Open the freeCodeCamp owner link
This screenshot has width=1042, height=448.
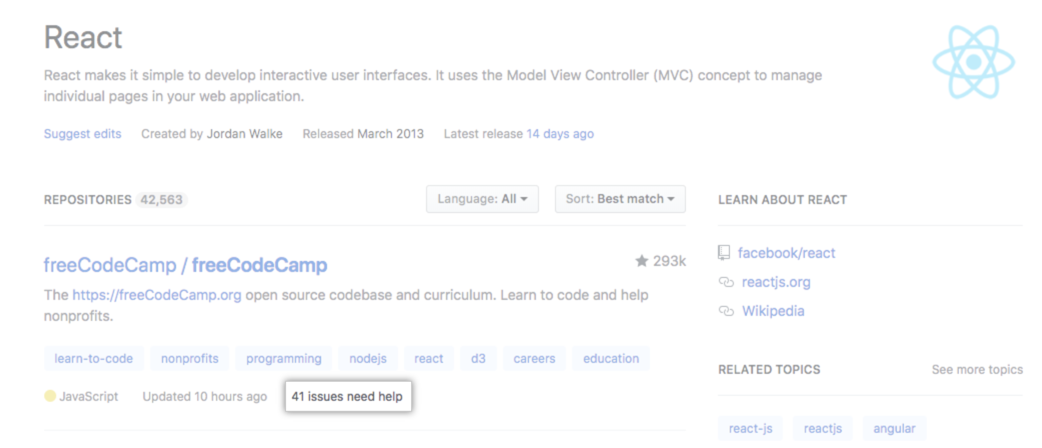[x=110, y=265]
